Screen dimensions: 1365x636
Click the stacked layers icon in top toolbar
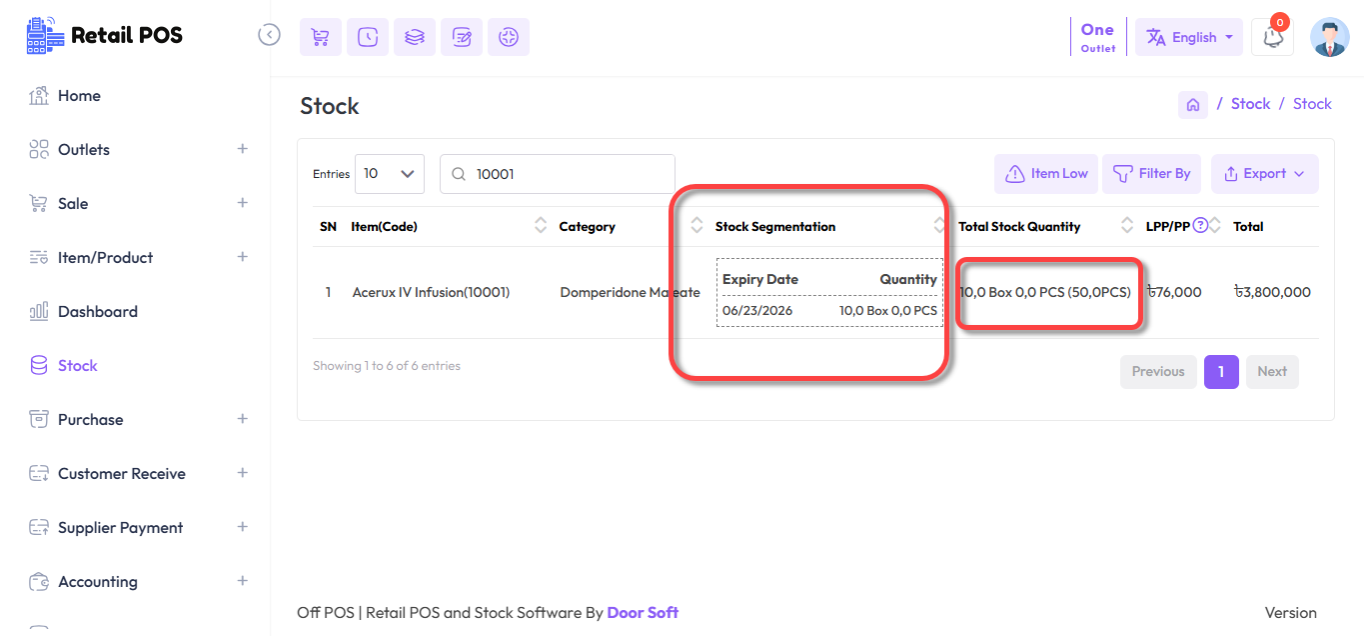[414, 37]
